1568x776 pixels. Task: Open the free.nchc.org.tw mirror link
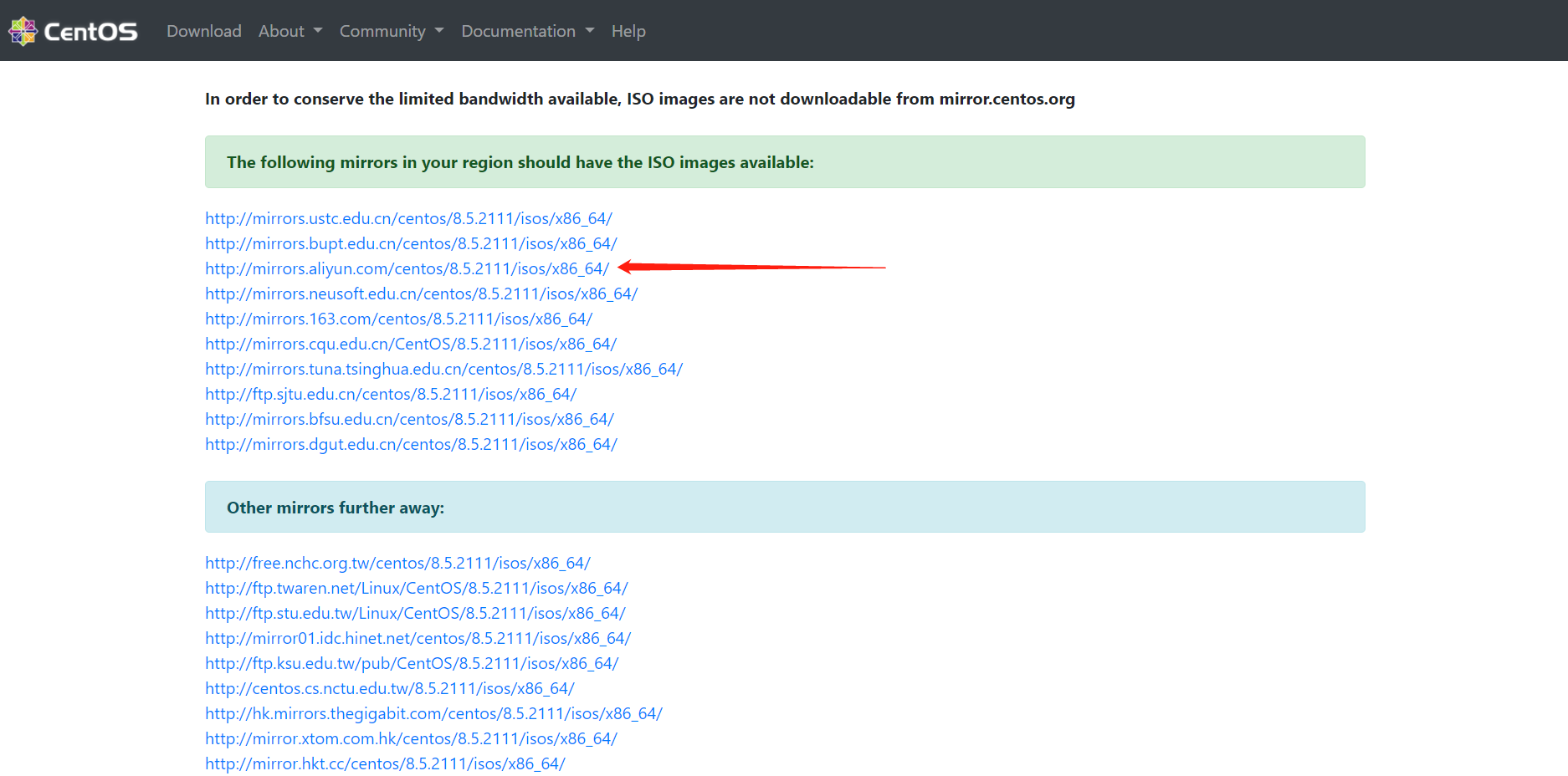click(x=398, y=563)
